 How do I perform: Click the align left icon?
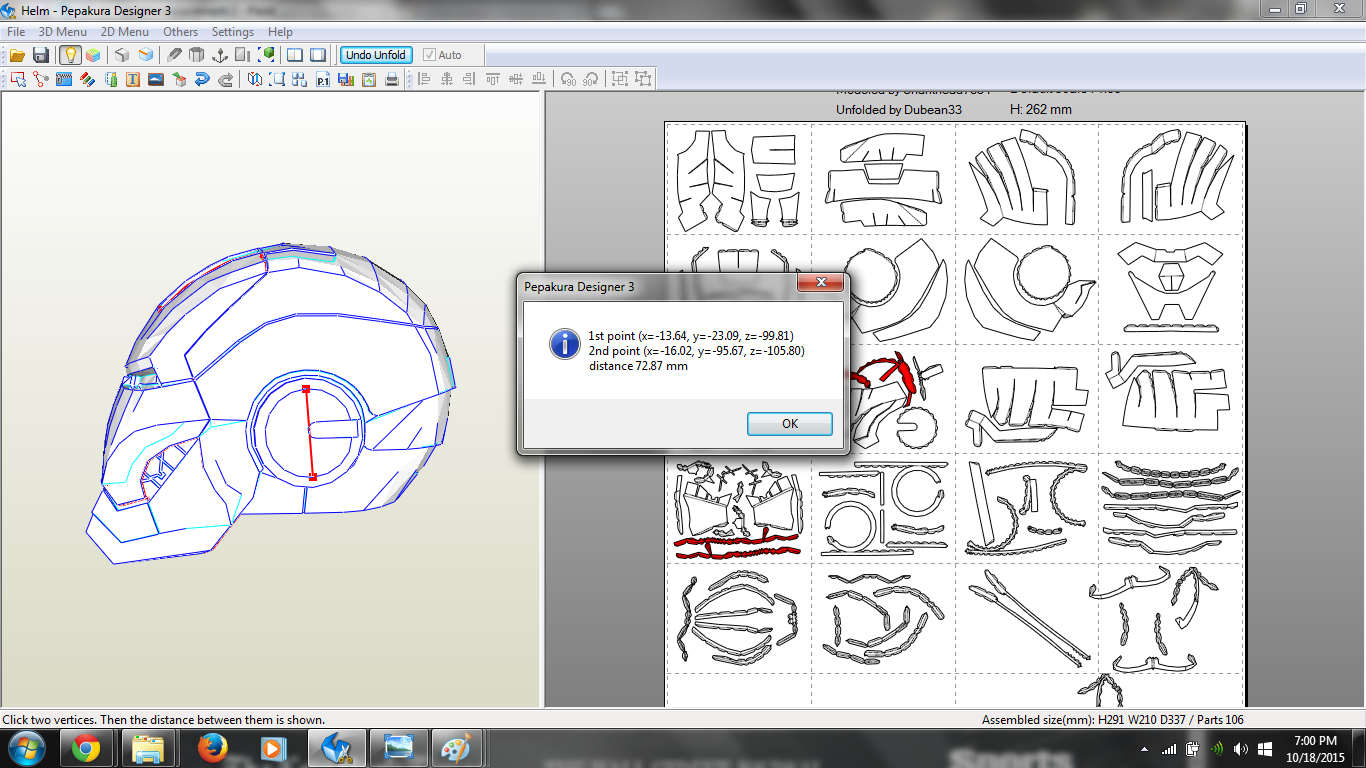424,79
